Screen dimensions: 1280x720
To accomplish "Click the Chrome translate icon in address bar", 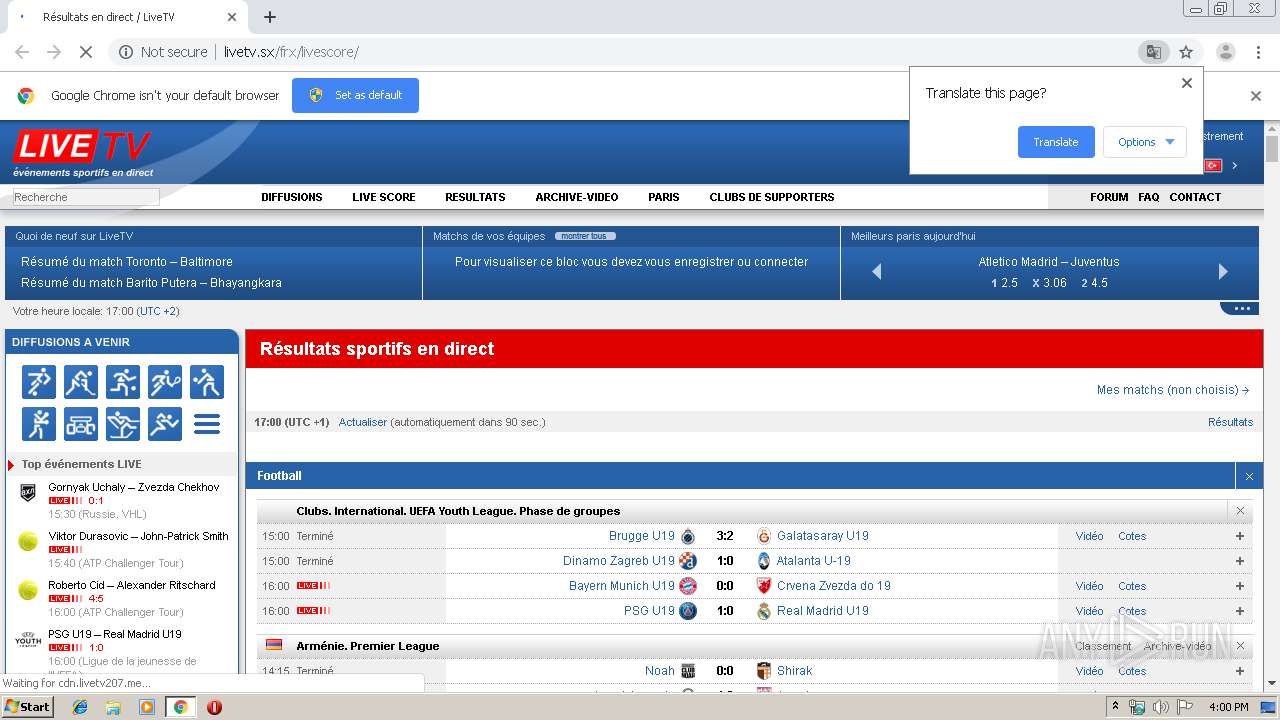I will click(1153, 52).
